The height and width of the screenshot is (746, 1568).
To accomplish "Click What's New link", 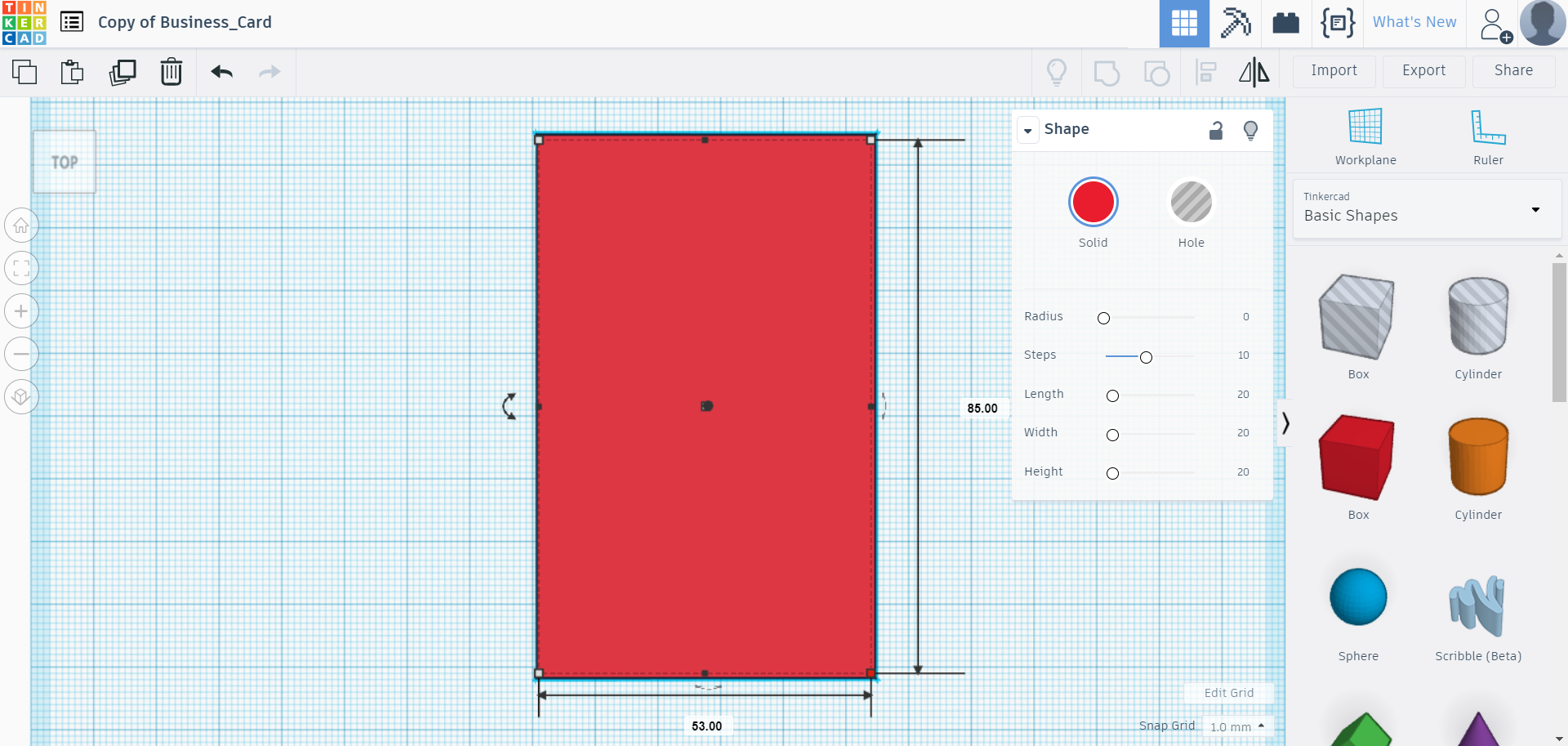I will 1414,22.
